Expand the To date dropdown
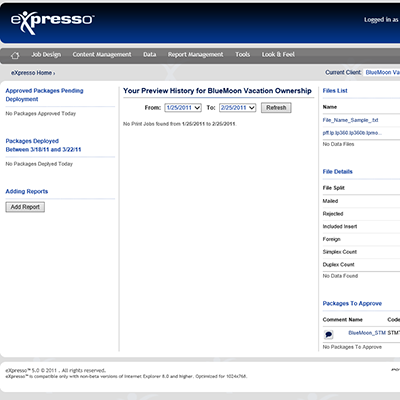This screenshot has width=400, height=400. pyautogui.click(x=238, y=108)
